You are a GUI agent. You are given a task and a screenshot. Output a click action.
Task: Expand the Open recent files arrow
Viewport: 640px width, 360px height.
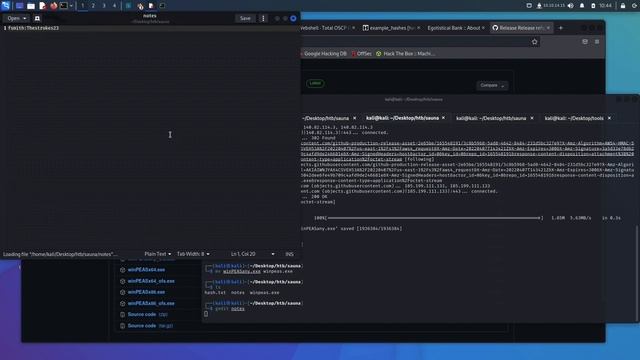(x=25, y=18)
